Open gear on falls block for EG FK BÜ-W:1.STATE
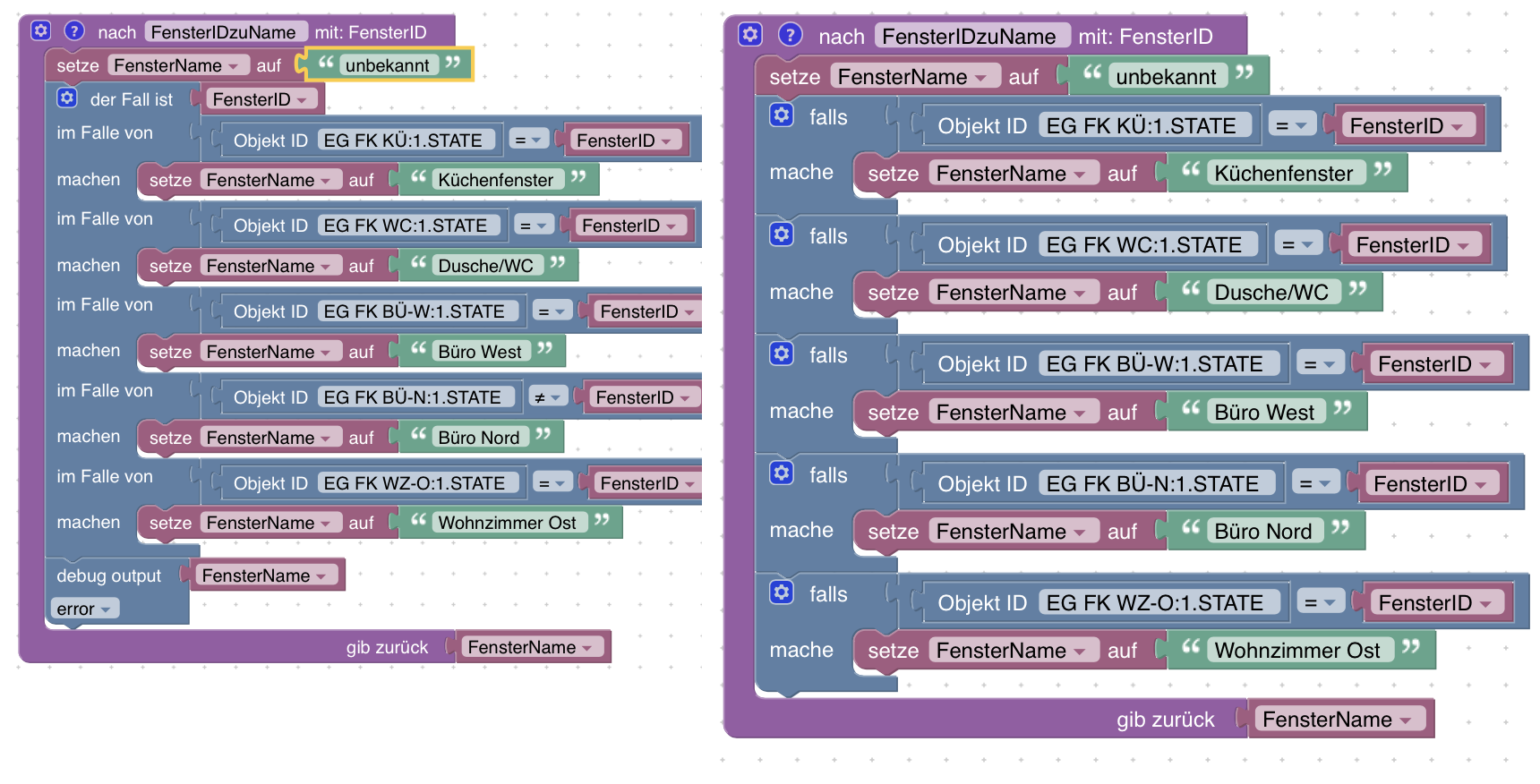The image size is (1540, 784). click(x=782, y=353)
